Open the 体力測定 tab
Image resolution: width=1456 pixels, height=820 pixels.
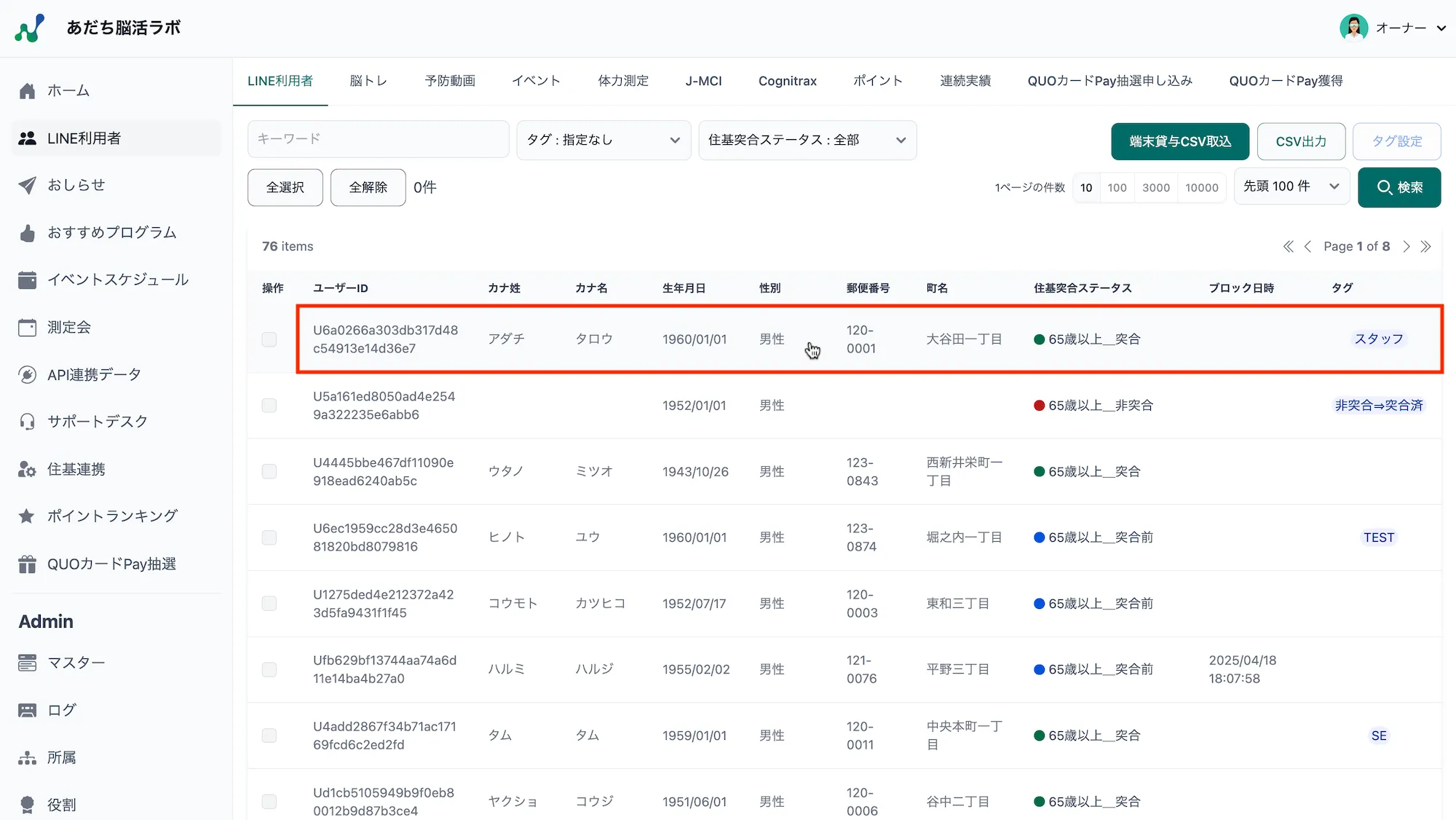[x=622, y=81]
